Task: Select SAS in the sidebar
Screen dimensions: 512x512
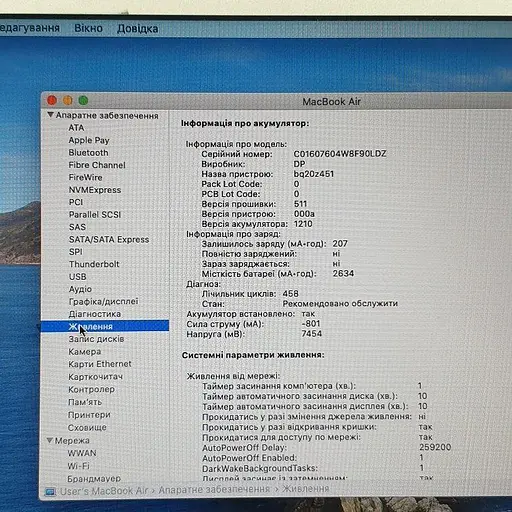Action: [77, 227]
